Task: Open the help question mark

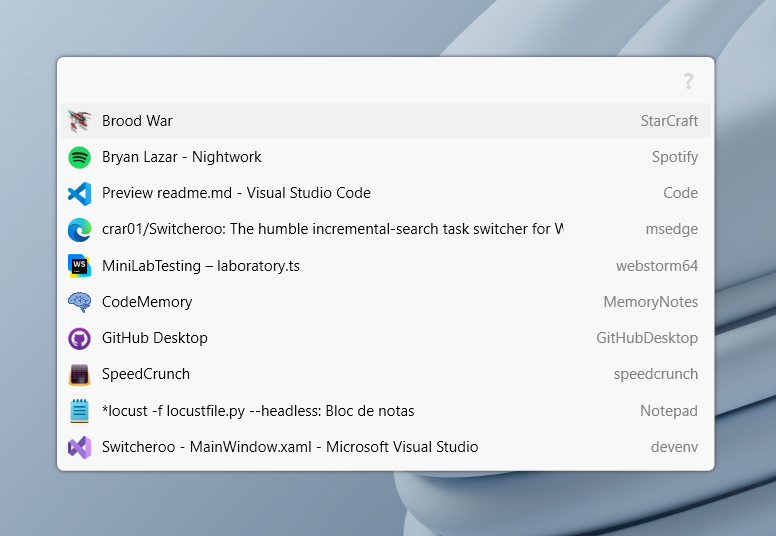Action: point(688,81)
